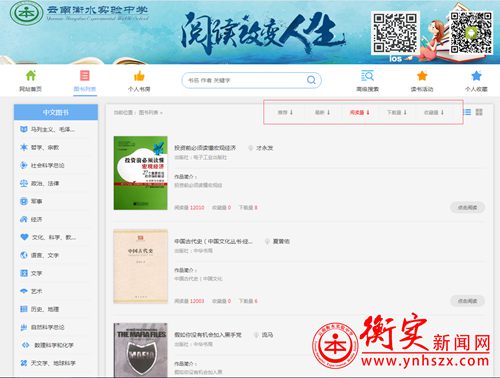Viewport: 500px width, 378px height.
Task: Select 社会科学总论 category text
Action: pyautogui.click(x=48, y=165)
